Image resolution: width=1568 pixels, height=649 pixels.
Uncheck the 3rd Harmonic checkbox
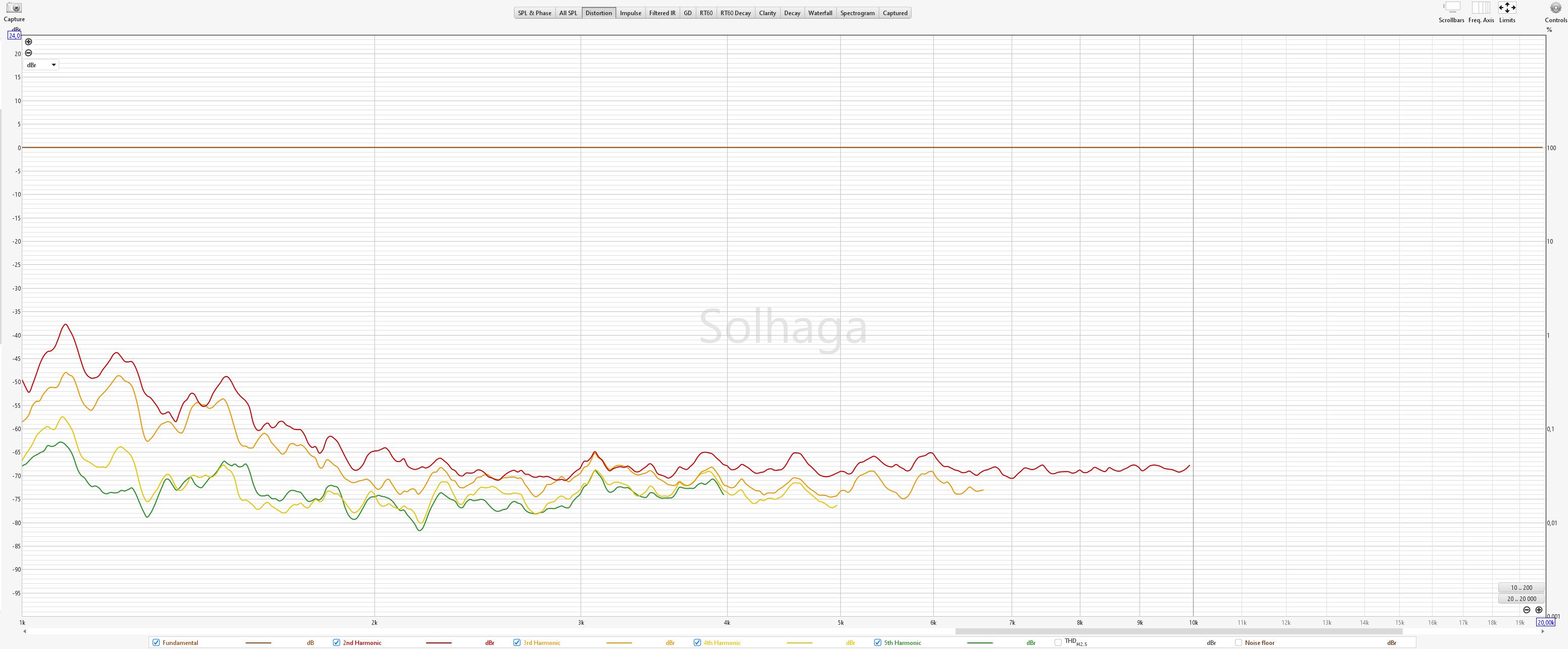(517, 642)
